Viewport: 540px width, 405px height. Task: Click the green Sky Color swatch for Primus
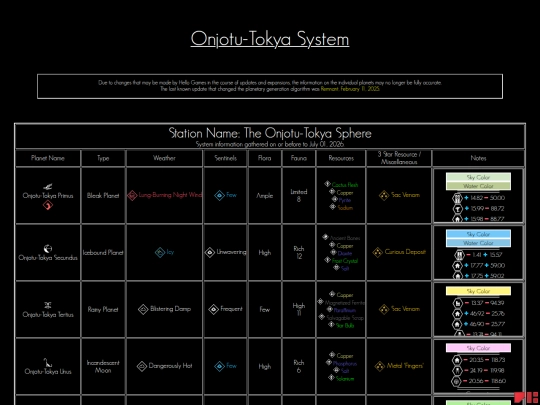click(x=478, y=178)
